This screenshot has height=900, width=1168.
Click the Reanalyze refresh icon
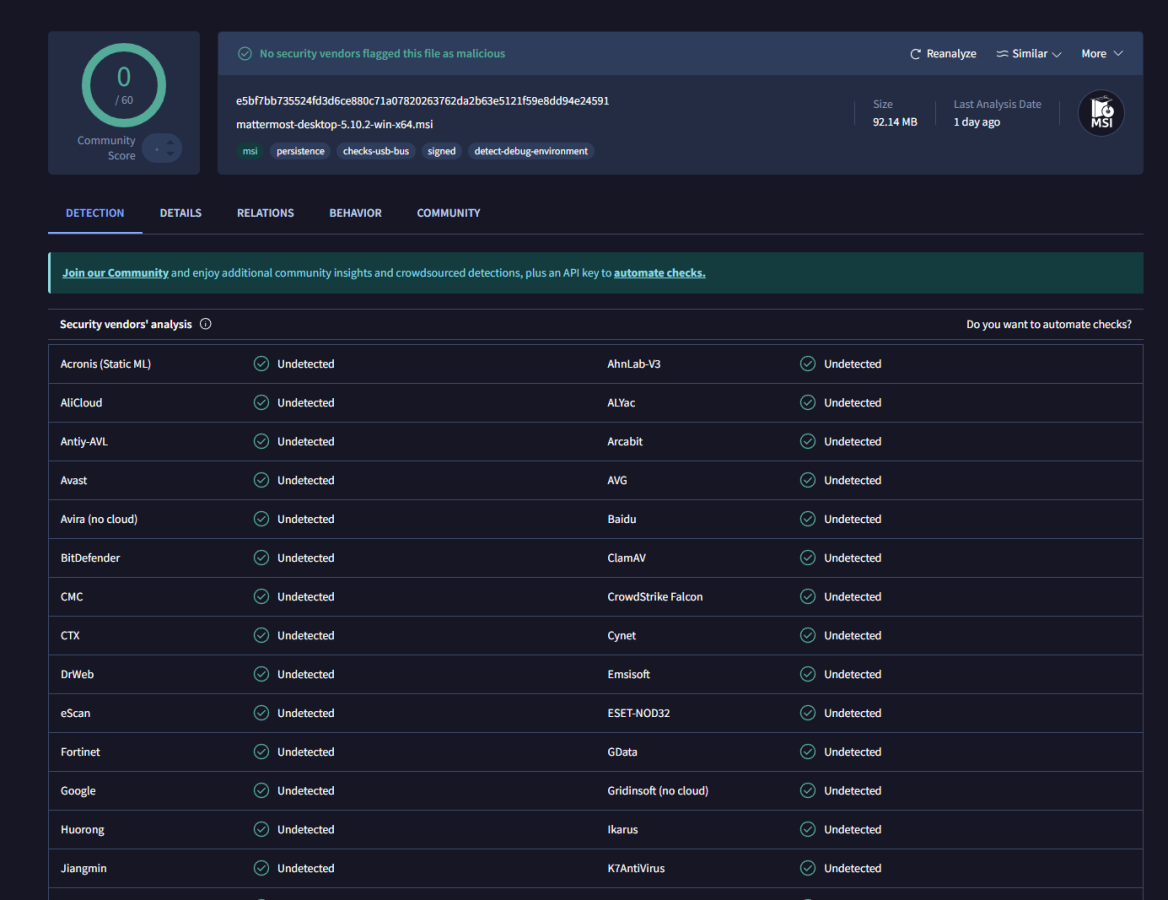click(x=915, y=54)
